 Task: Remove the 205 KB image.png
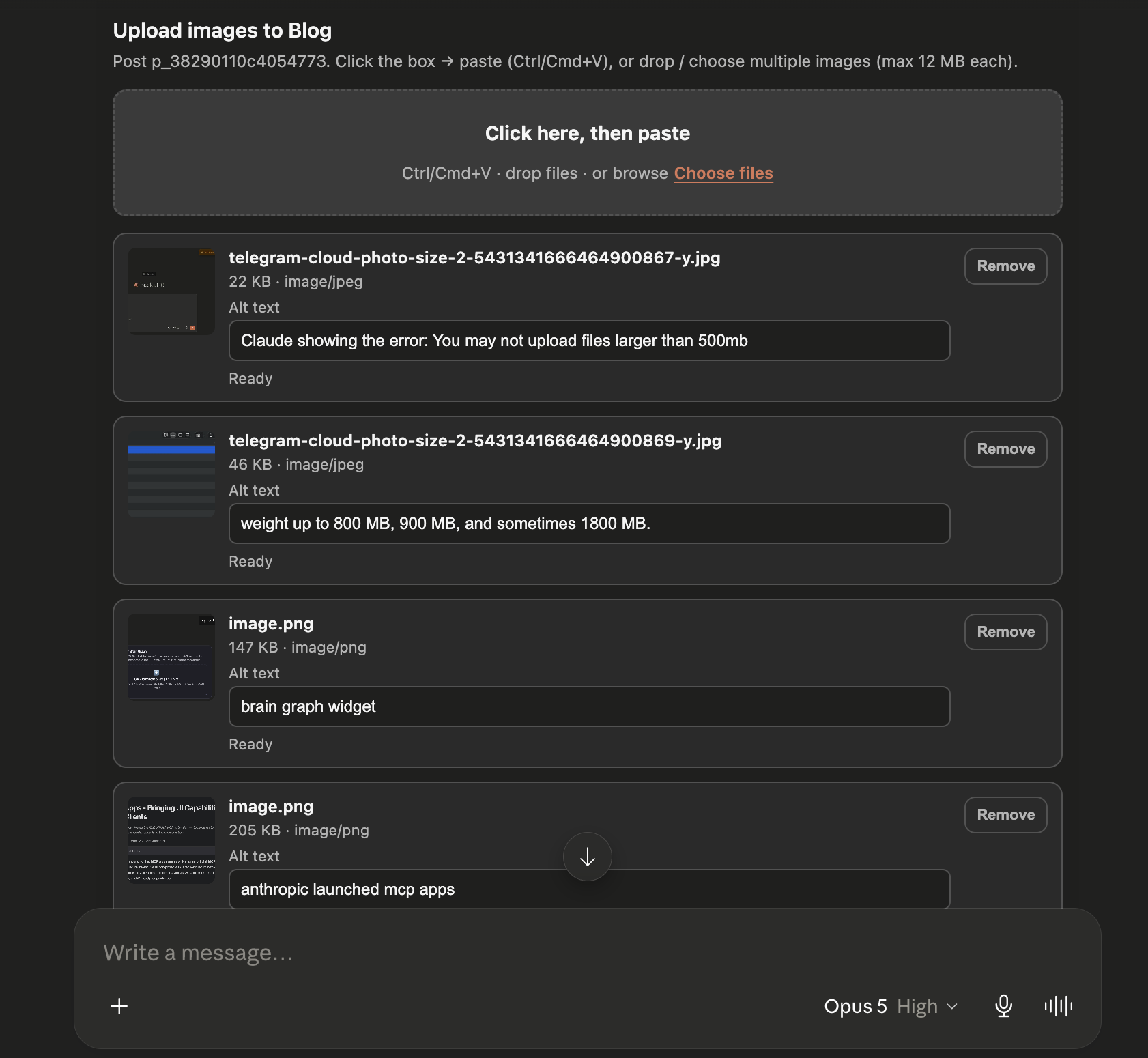click(x=1006, y=815)
